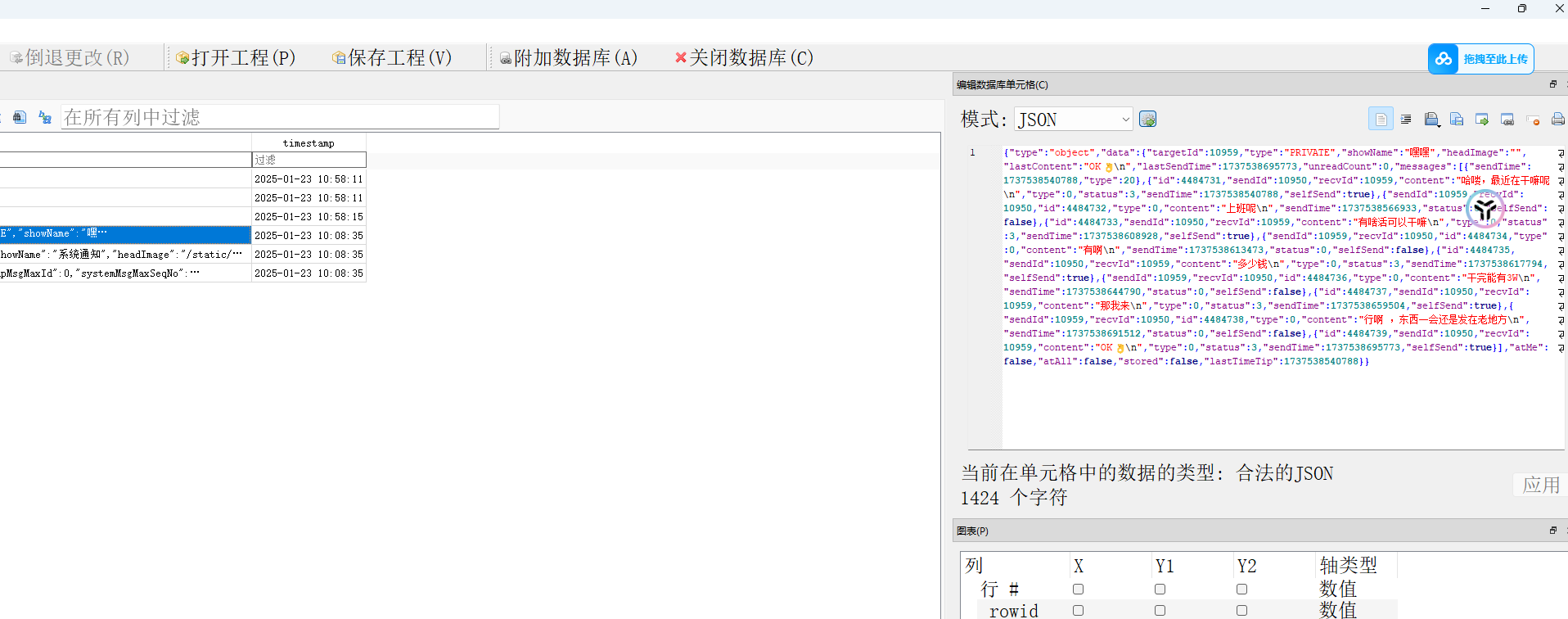Open the 模式 JSON mode dropdown
This screenshot has width=1568, height=619.
tap(1073, 120)
